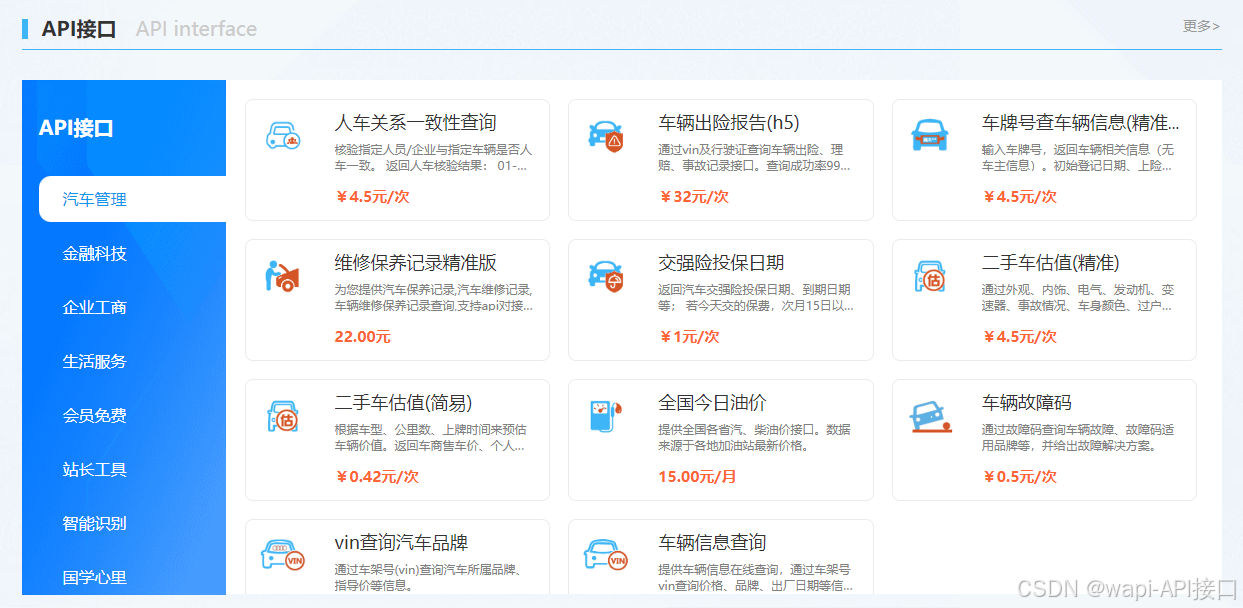Open the 站长工具 category

(x=95, y=469)
